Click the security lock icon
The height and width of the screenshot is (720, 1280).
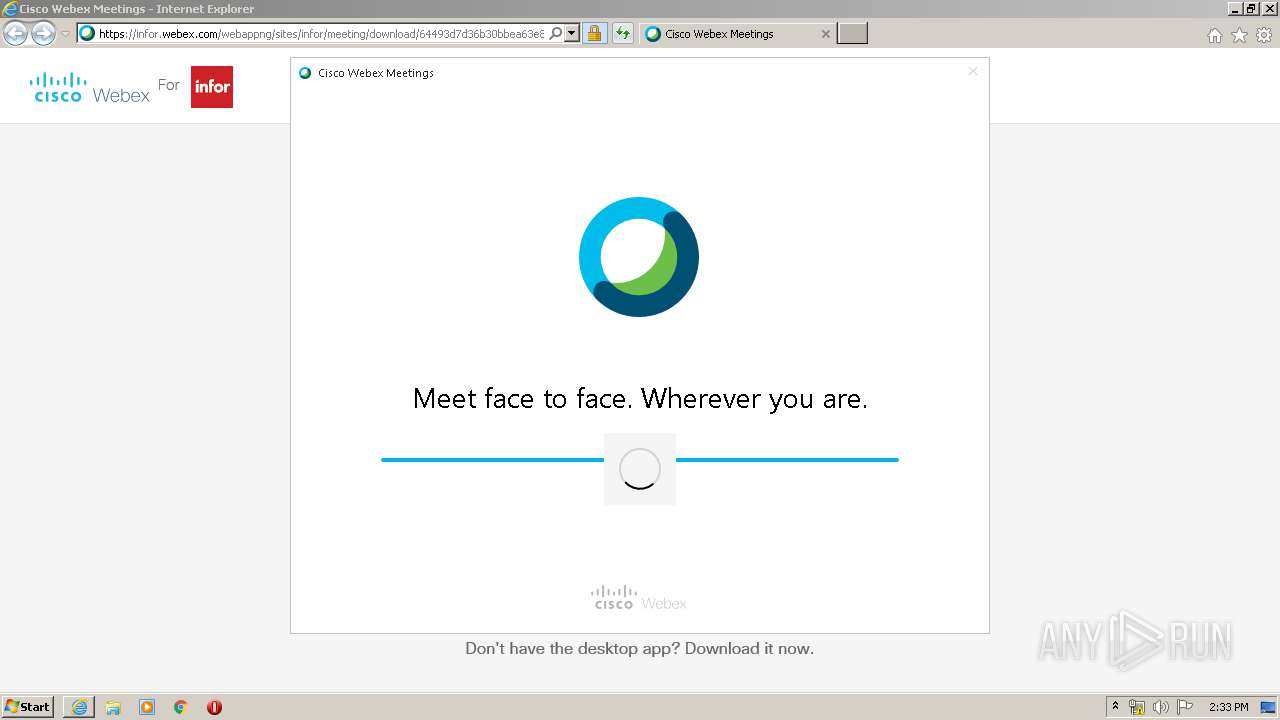[594, 33]
